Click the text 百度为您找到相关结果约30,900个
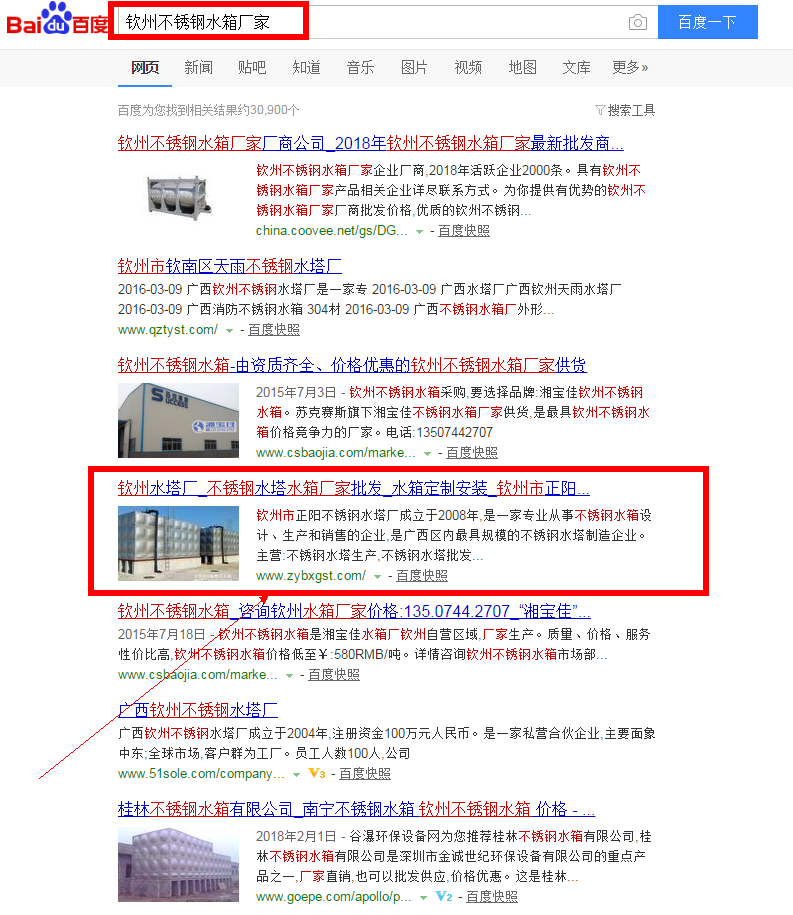793x915 pixels. point(208,110)
